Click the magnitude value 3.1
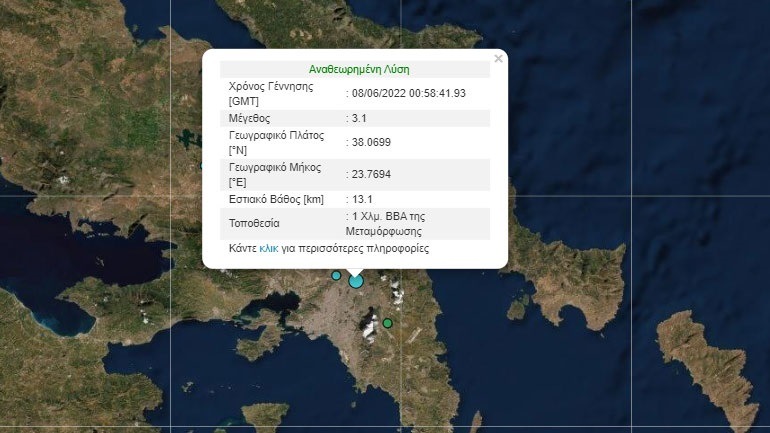The image size is (770, 433). (359, 118)
